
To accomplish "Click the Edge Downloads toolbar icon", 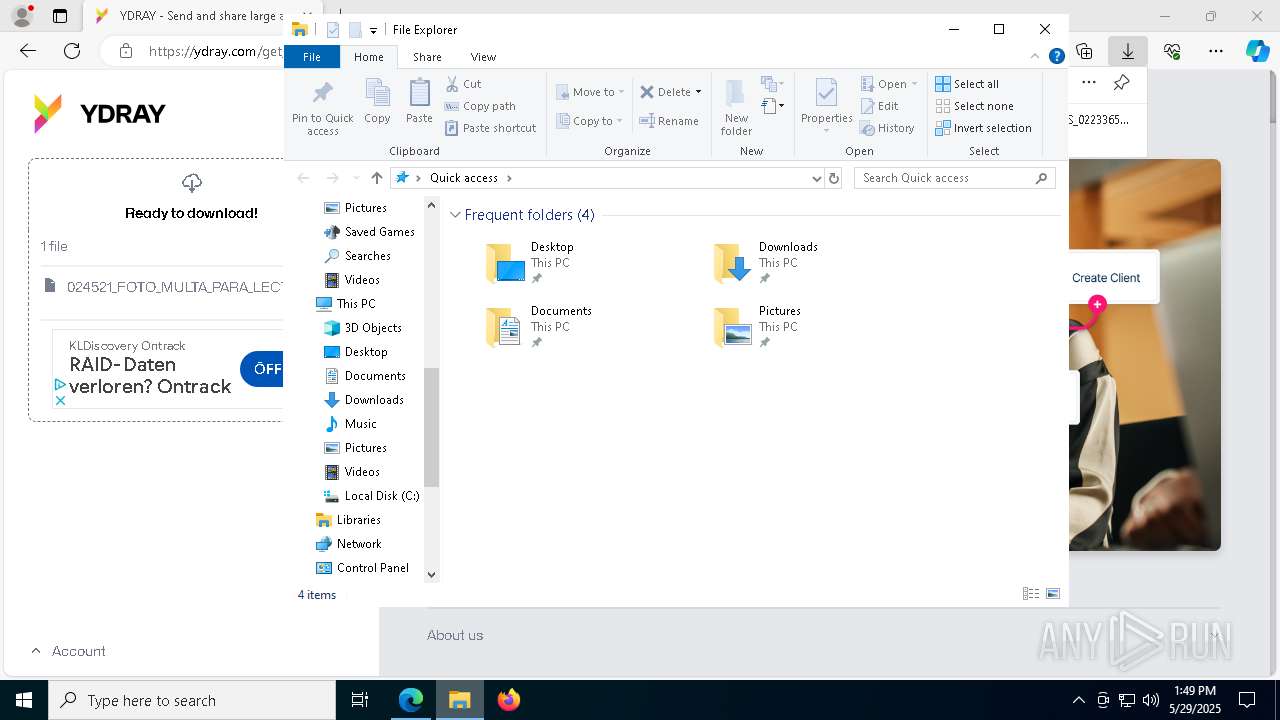I will 1128,51.
